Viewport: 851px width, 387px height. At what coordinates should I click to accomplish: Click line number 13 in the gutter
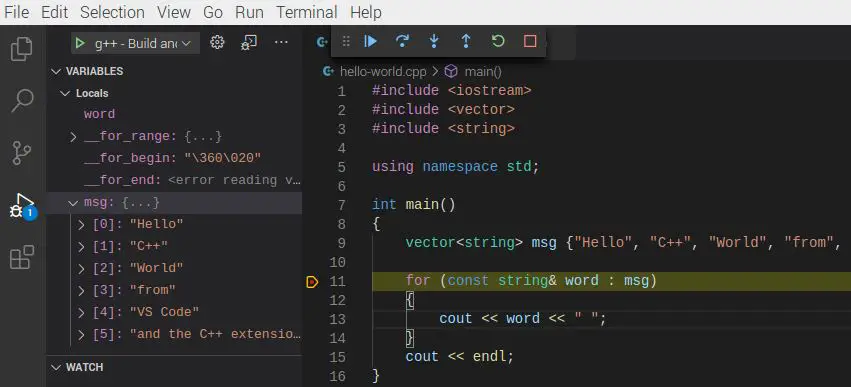338,319
